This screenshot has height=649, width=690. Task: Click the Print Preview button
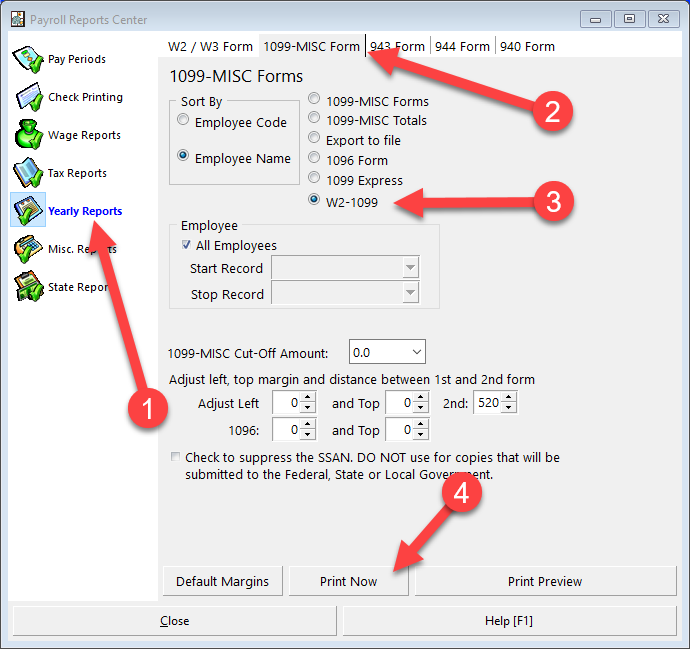pos(545,581)
